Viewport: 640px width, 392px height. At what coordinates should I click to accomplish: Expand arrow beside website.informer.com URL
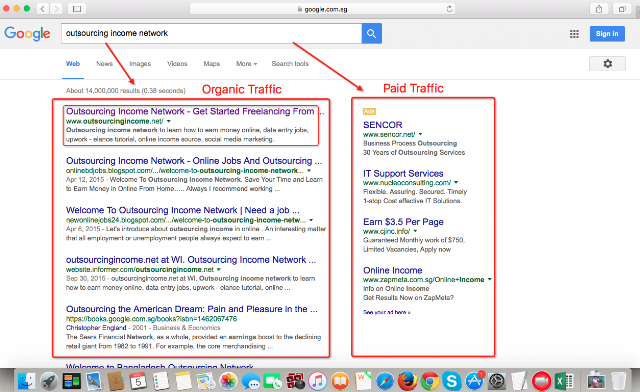(219, 270)
